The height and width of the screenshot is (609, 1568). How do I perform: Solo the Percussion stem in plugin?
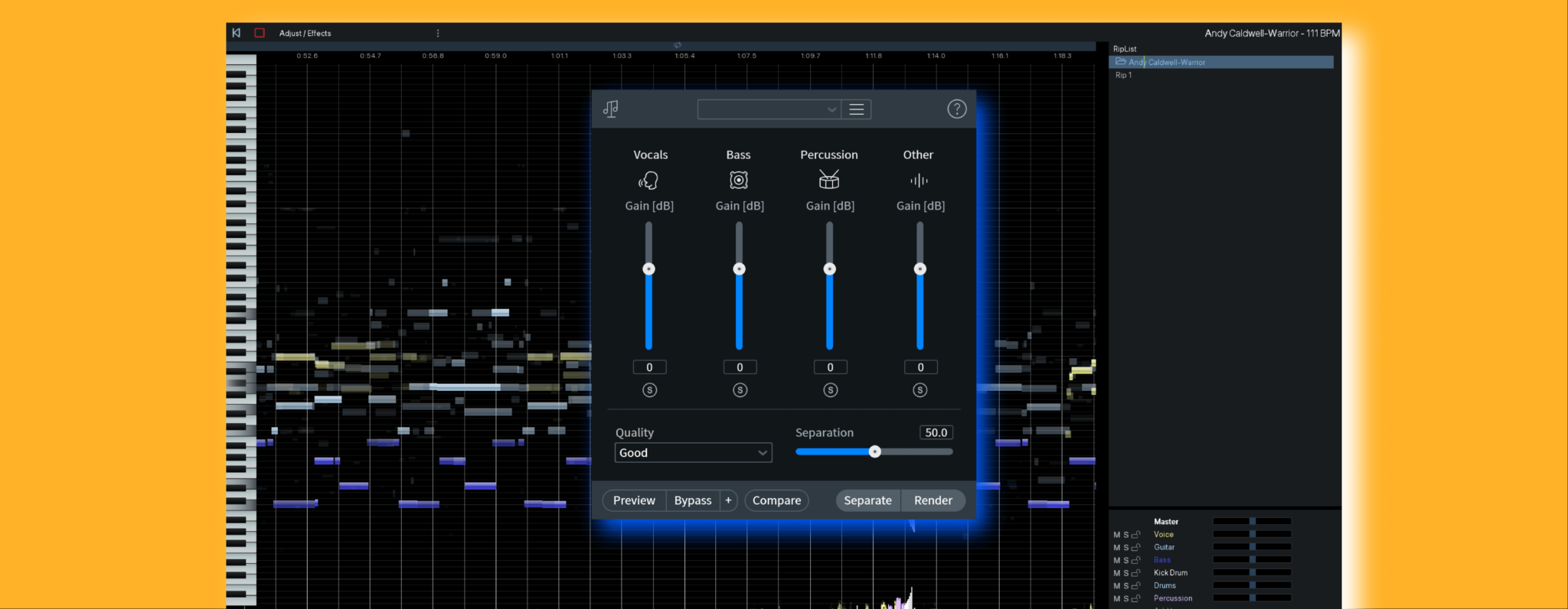point(830,390)
